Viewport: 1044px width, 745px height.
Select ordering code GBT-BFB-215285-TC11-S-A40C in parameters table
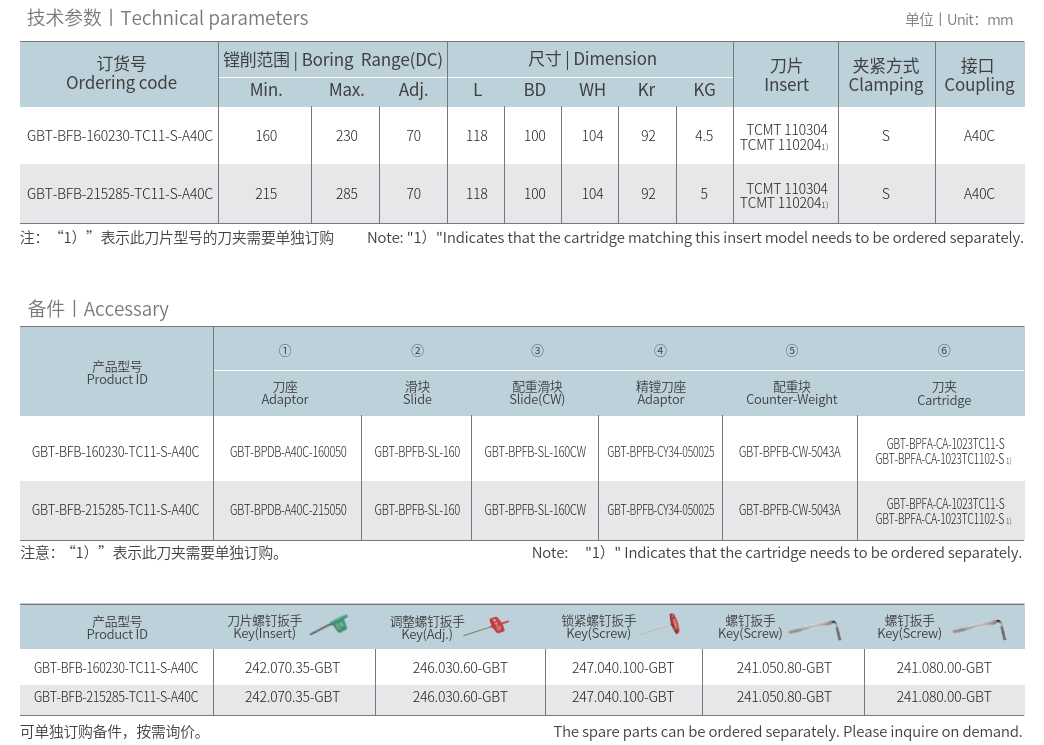click(x=120, y=194)
